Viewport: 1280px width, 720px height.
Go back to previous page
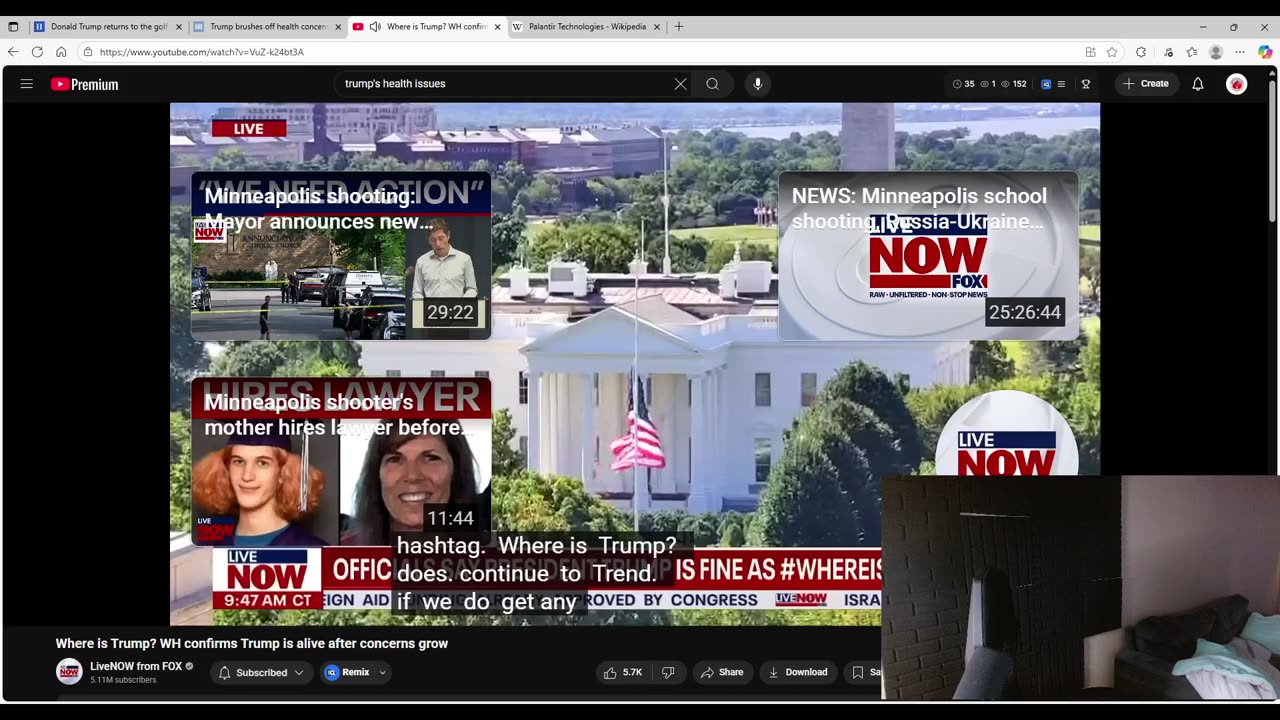[13, 52]
